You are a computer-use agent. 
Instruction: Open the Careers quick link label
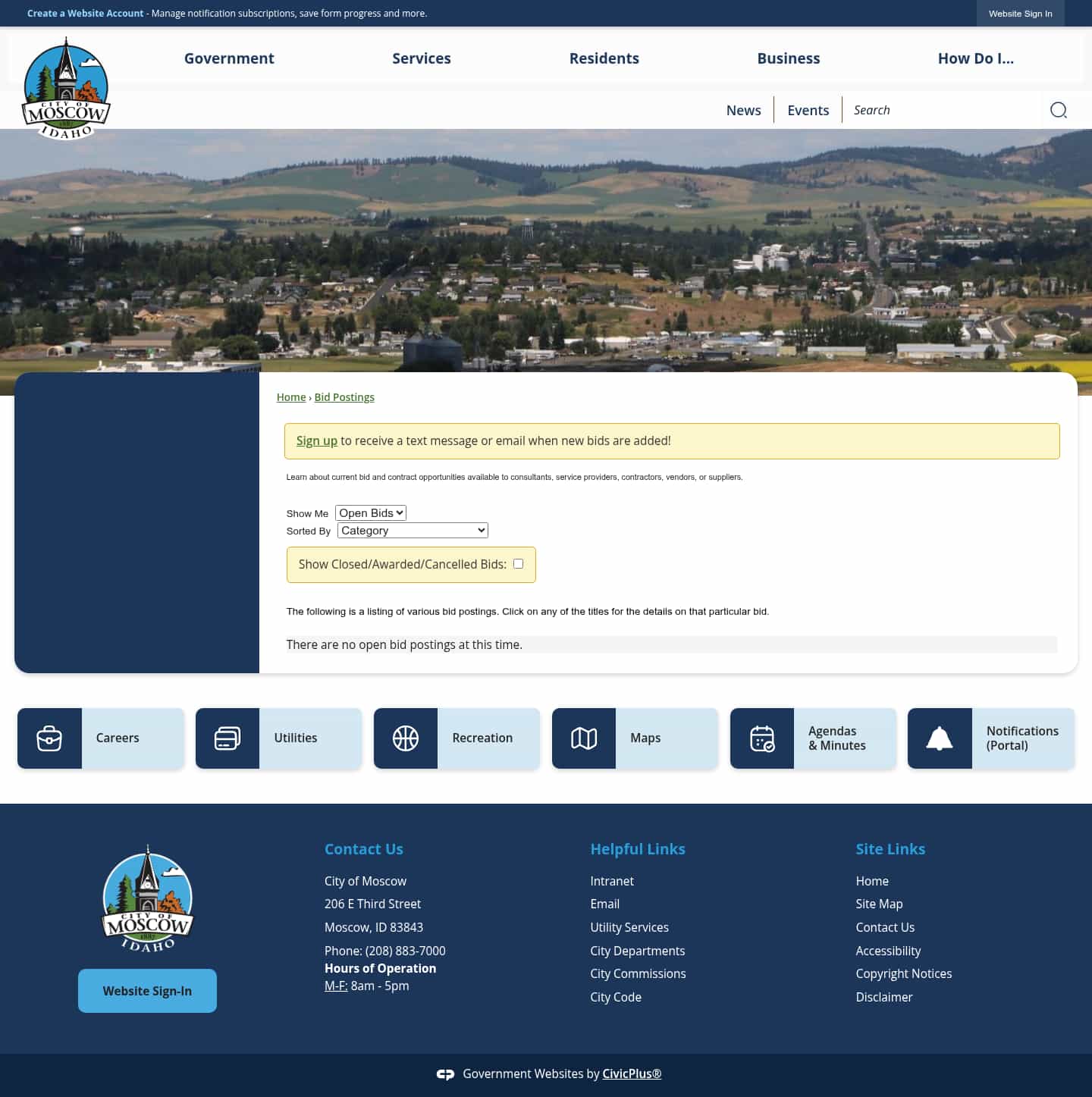coord(118,738)
